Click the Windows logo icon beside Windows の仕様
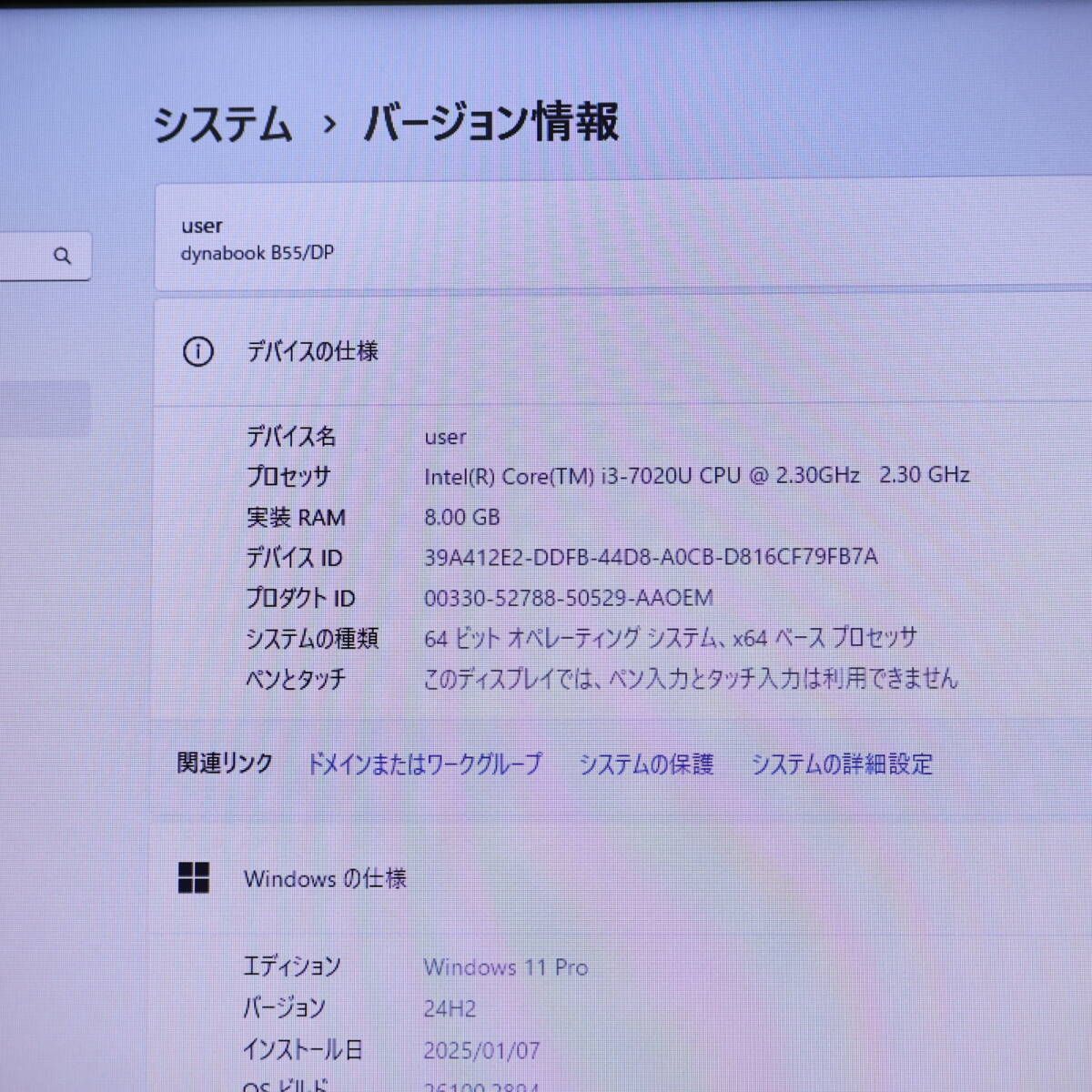This screenshot has width=1092, height=1092. (x=194, y=878)
